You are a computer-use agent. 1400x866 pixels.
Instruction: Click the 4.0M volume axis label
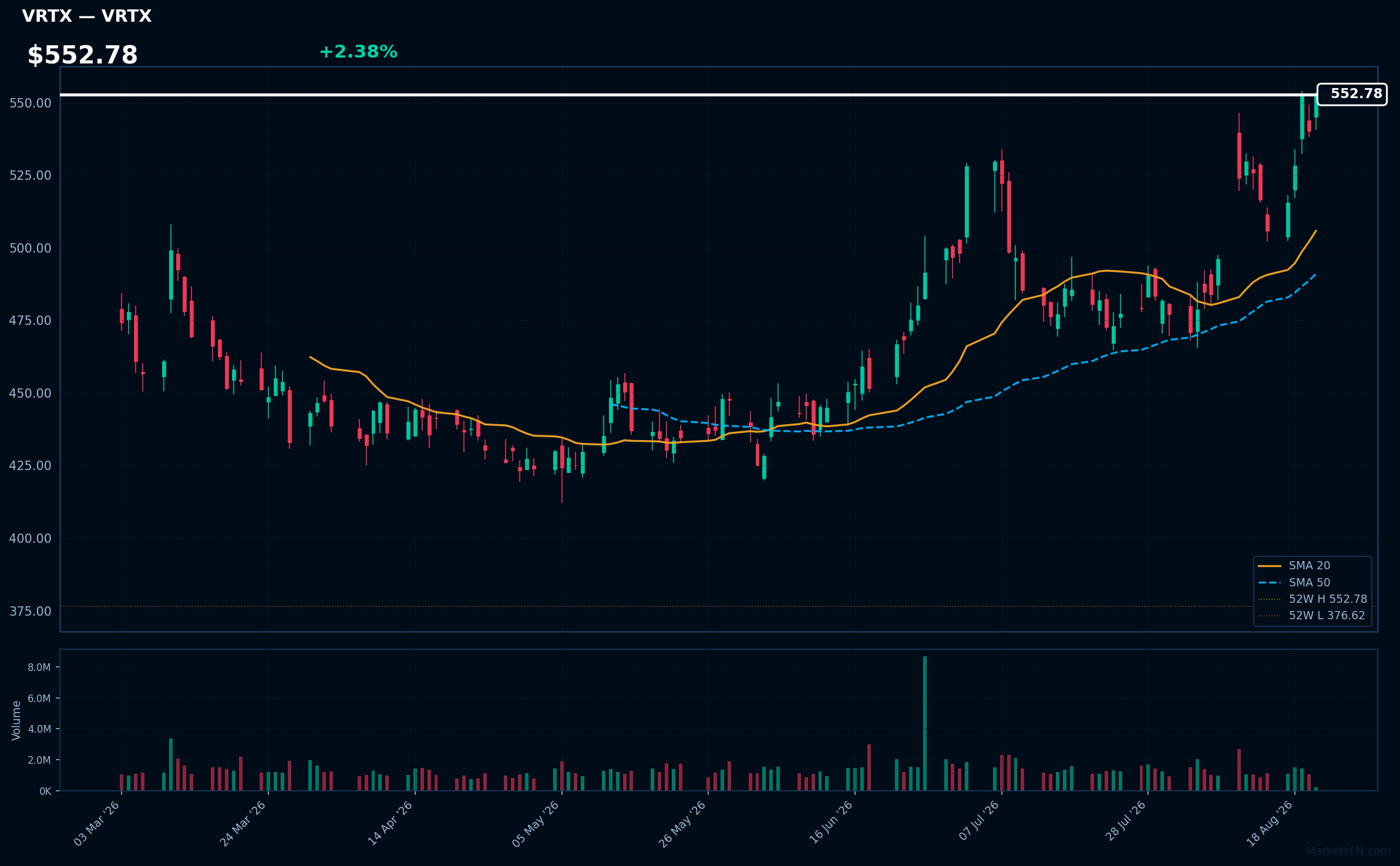pos(39,729)
